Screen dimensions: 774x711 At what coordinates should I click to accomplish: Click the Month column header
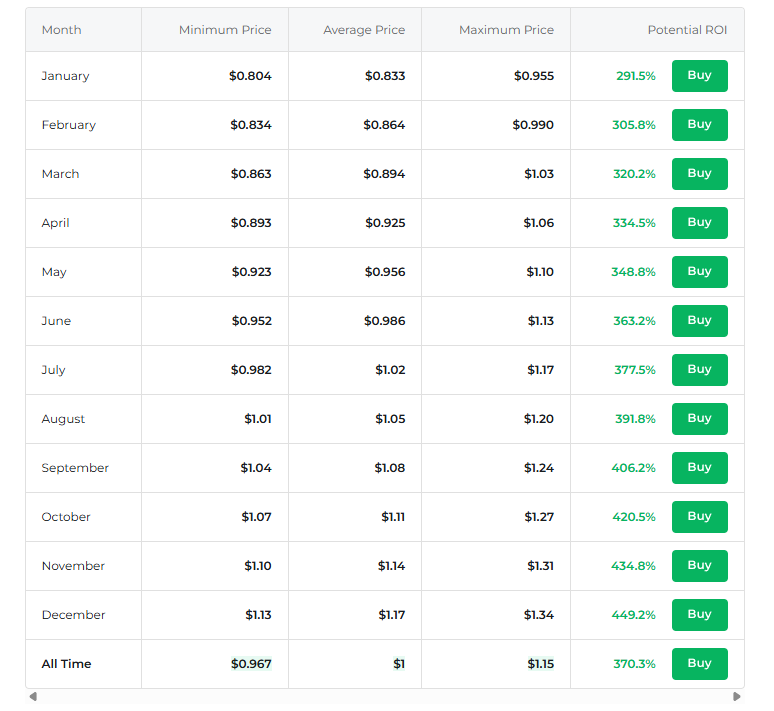coord(62,30)
